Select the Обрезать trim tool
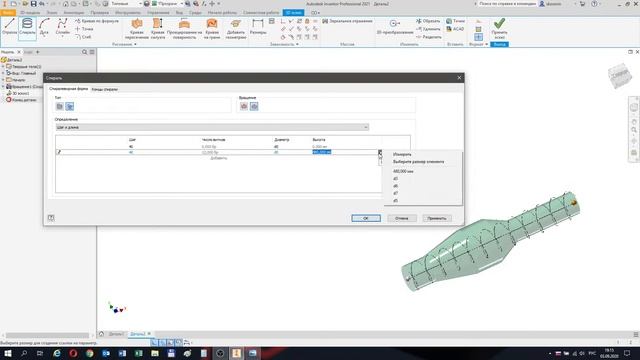The width and height of the screenshot is (640, 360). (x=428, y=21)
